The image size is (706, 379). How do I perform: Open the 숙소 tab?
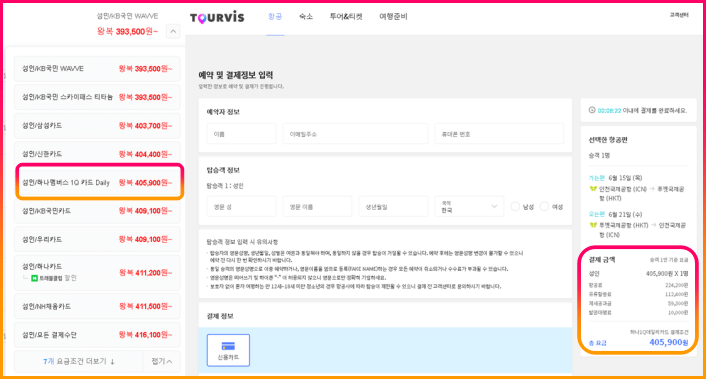point(306,17)
